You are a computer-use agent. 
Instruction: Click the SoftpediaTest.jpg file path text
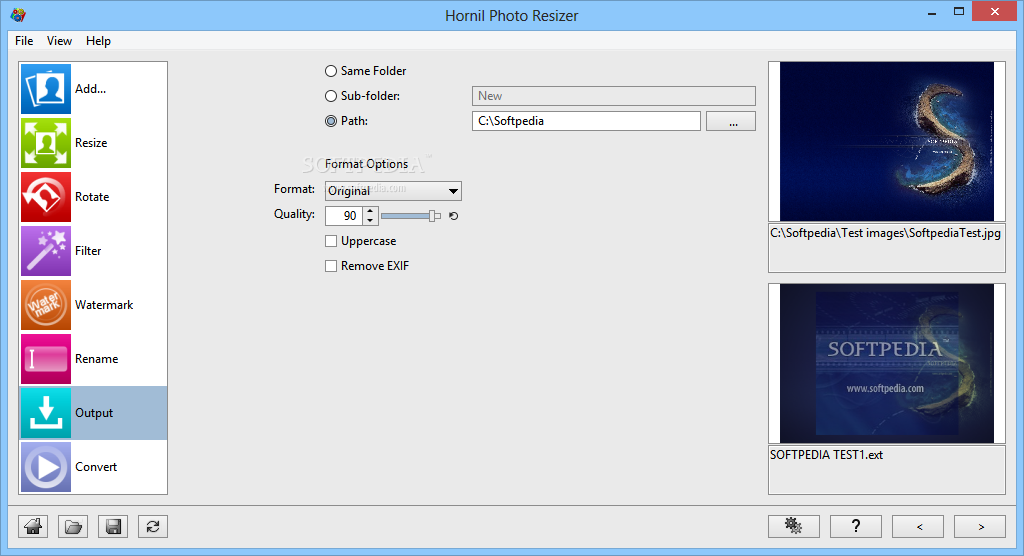pos(885,233)
